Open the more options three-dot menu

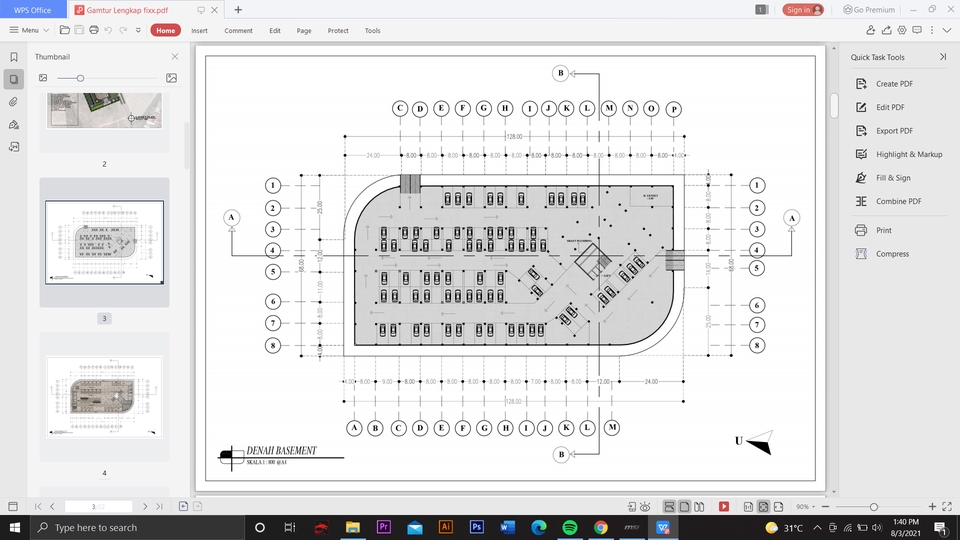(932, 30)
